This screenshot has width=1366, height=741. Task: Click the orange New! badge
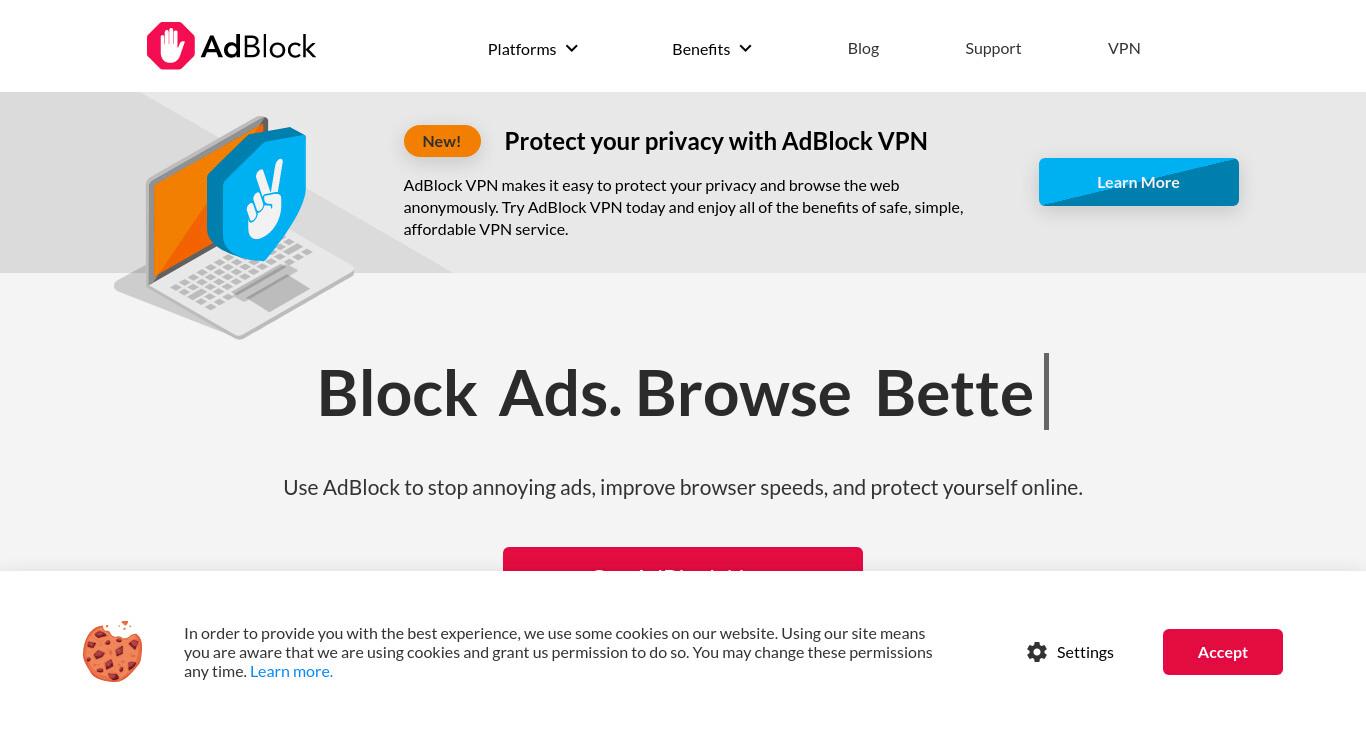click(442, 141)
